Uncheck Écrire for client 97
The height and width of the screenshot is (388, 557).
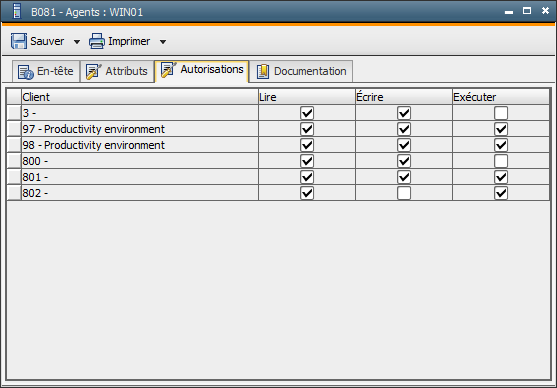click(404, 129)
